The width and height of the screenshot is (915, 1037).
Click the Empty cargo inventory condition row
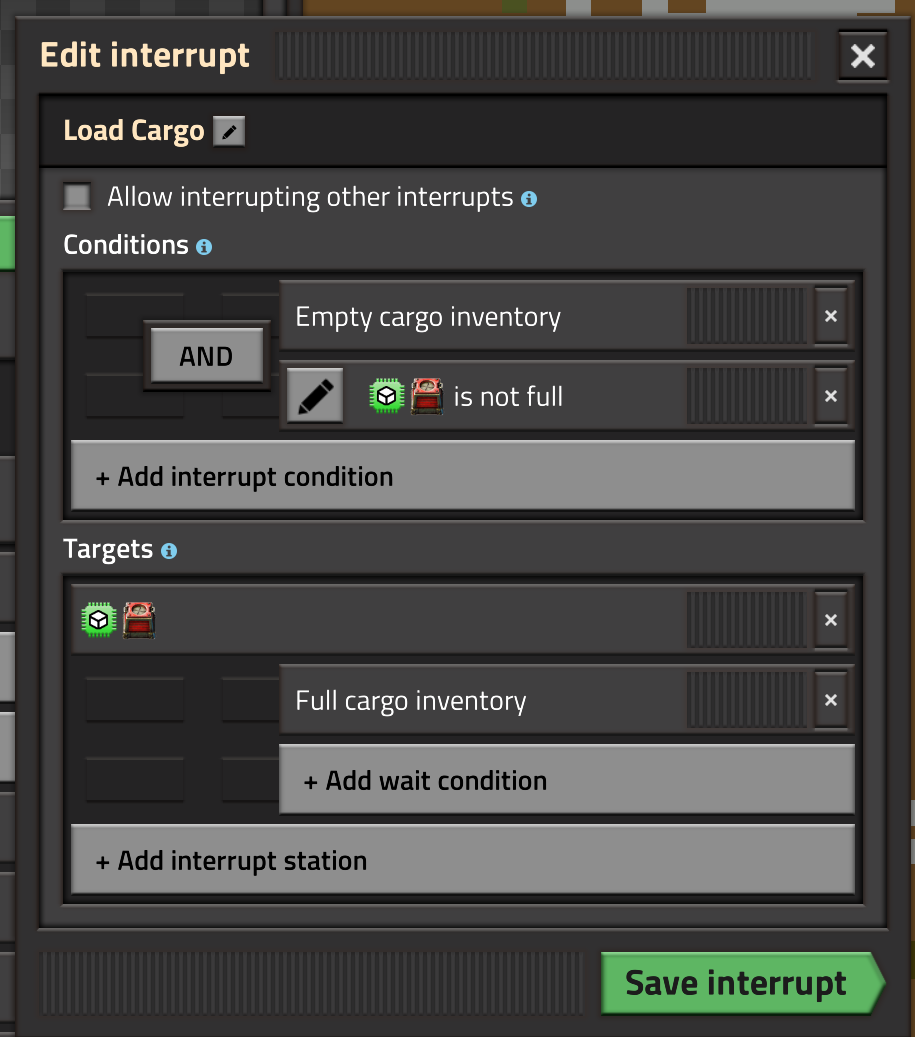point(480,316)
